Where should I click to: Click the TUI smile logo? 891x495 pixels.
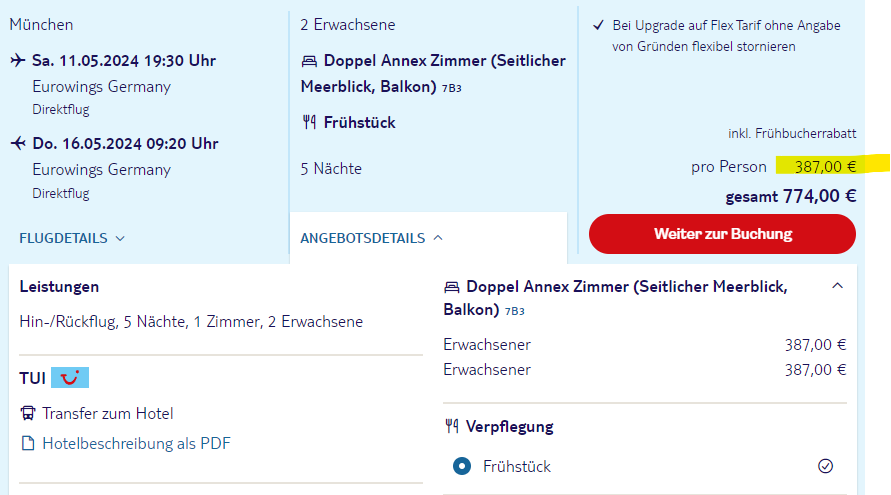point(70,377)
